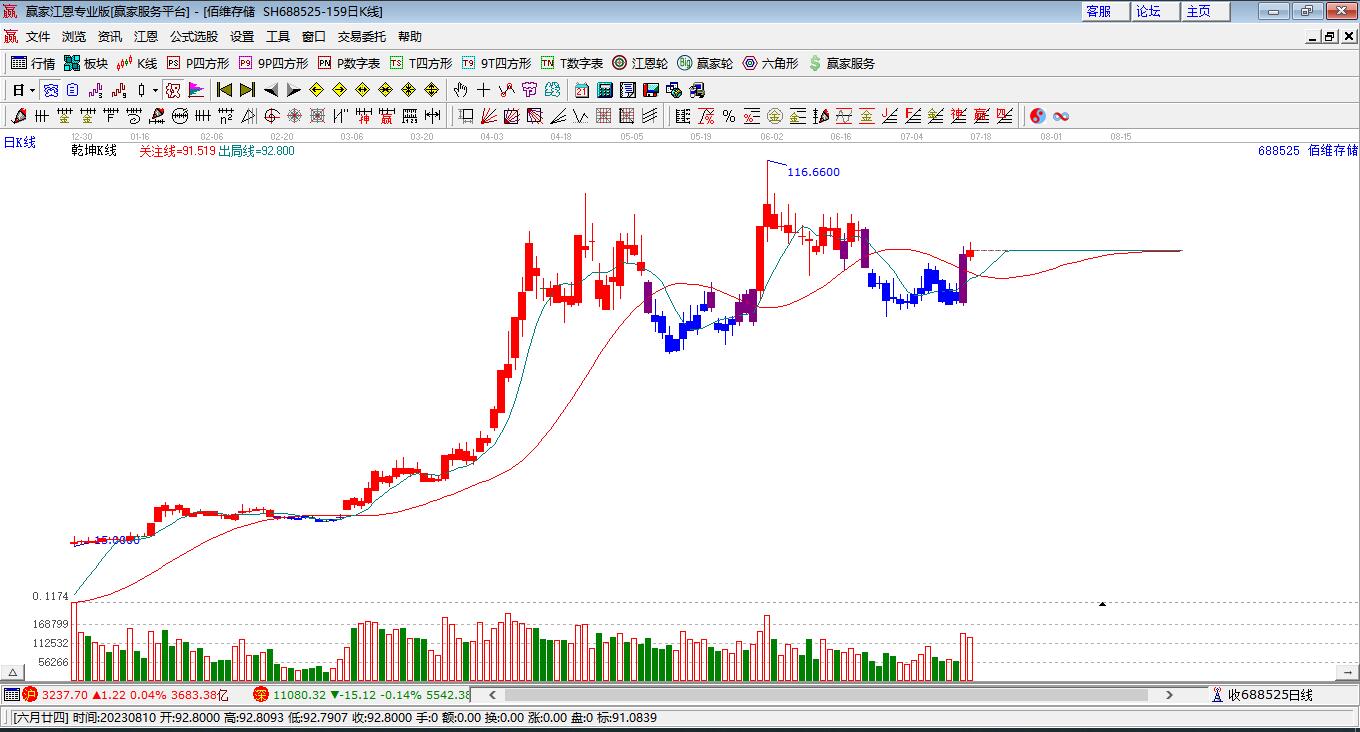This screenshot has width=1360, height=732.
Task: Jump to first bar icon
Action: pyautogui.click(x=225, y=90)
